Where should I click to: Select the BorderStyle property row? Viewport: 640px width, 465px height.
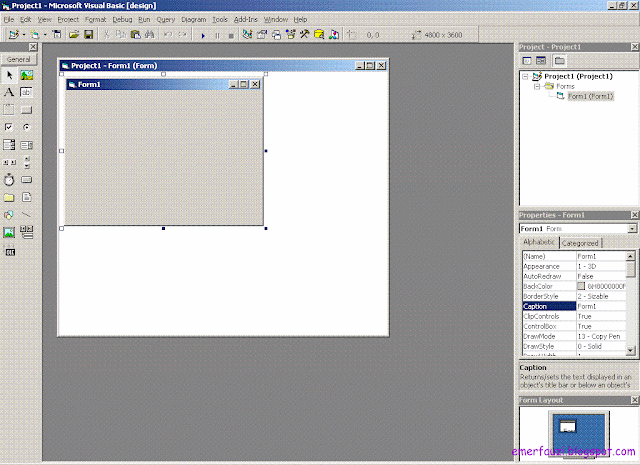coord(574,296)
